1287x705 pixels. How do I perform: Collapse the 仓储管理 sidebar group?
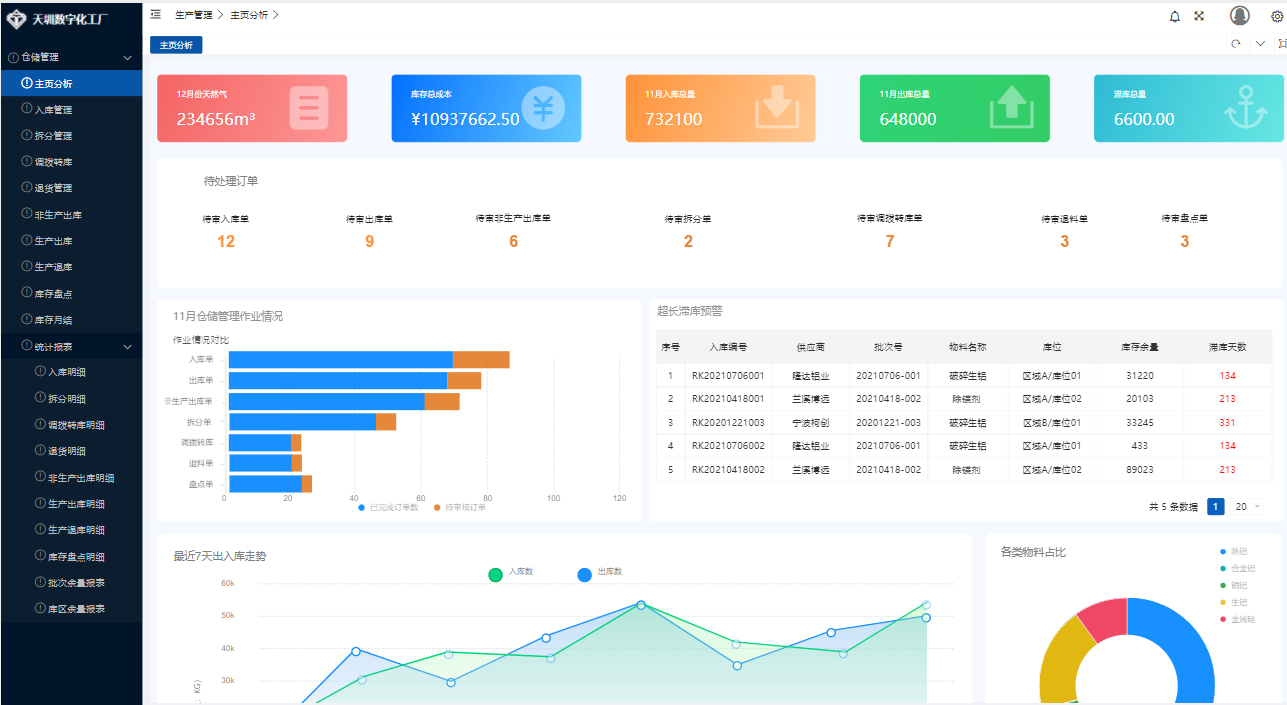coord(127,58)
